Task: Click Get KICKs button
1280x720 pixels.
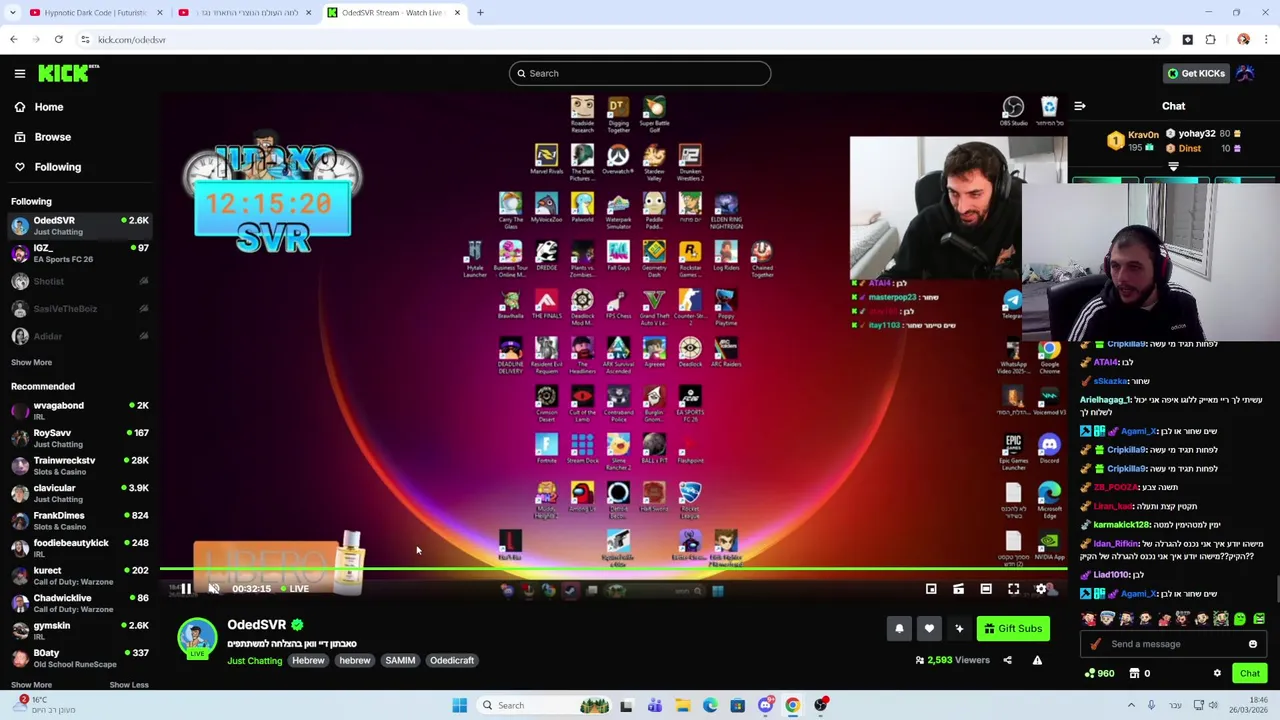Action: (x=1195, y=73)
